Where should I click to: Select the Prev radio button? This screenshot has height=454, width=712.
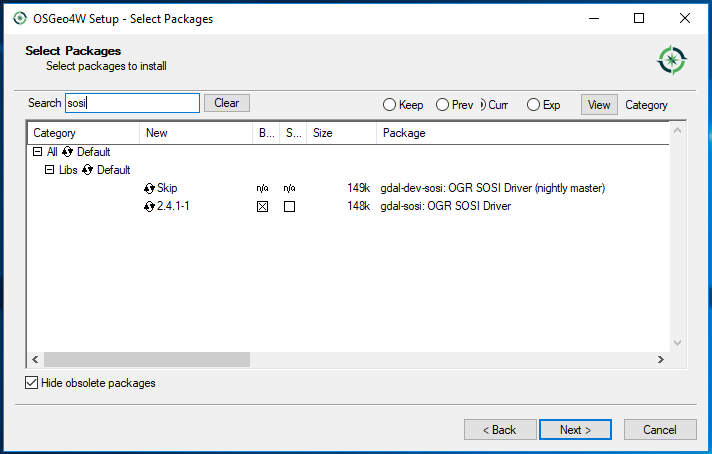[x=442, y=105]
